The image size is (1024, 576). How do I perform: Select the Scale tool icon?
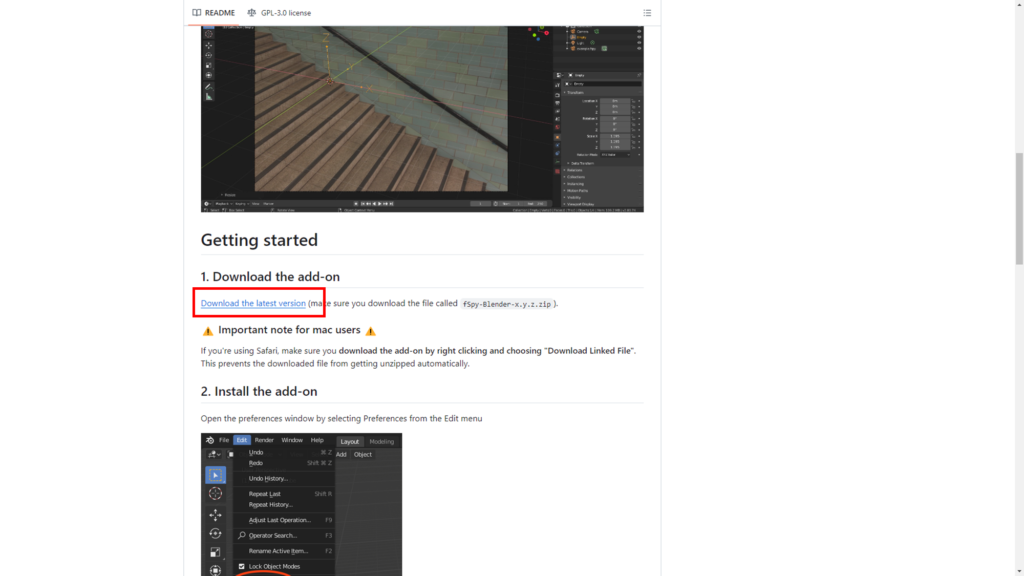coord(215,552)
